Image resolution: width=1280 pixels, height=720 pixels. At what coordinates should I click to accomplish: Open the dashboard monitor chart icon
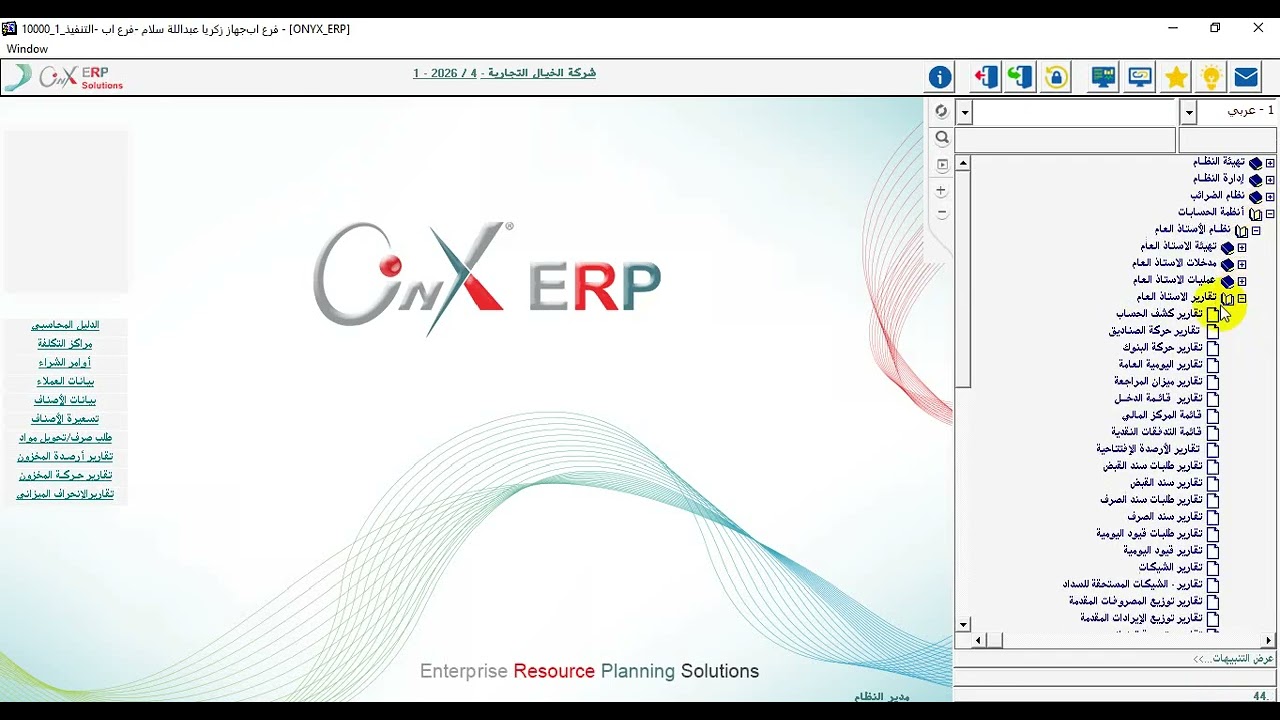1104,77
